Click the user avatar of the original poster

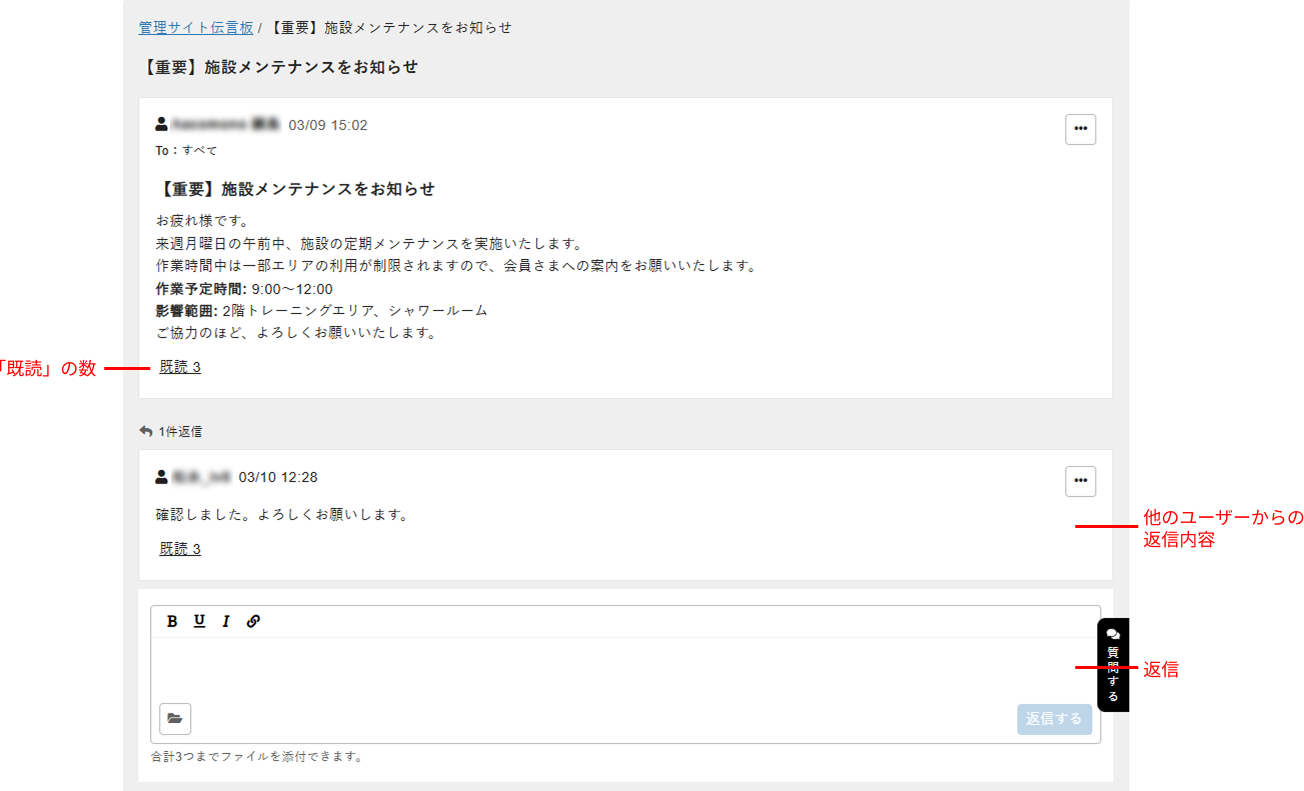[162, 124]
